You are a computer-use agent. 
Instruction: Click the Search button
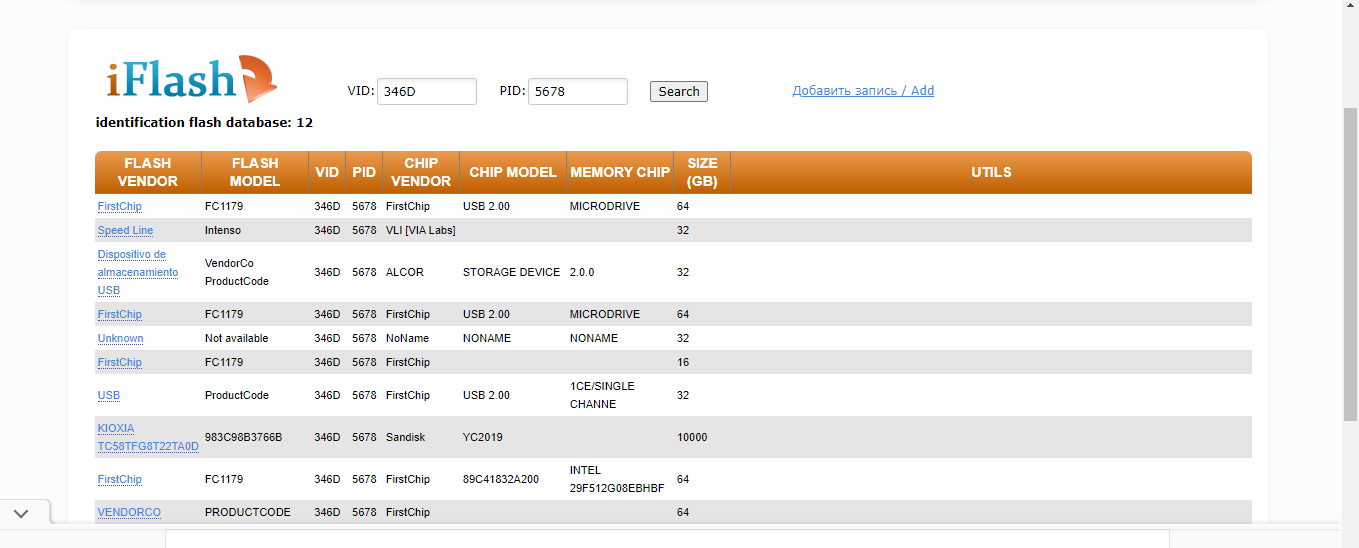pyautogui.click(x=679, y=91)
